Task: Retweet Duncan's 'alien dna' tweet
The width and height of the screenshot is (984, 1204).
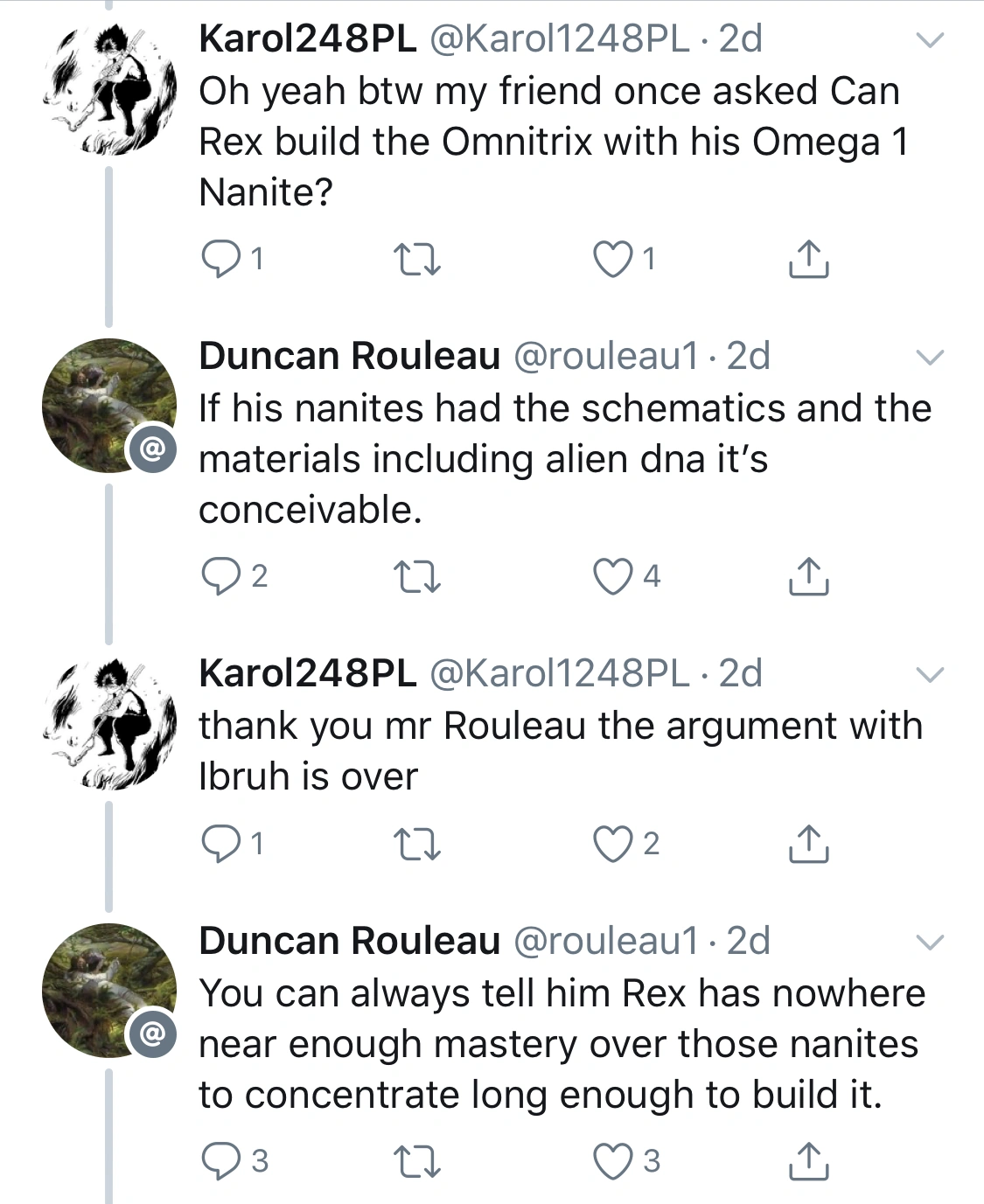Action: click(x=416, y=576)
